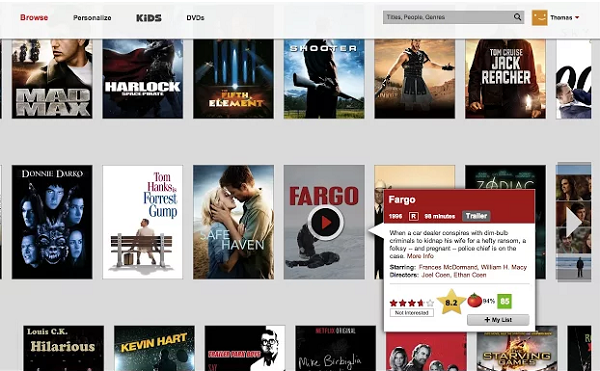Image resolution: width=600 pixels, height=371 pixels.
Task: Advance the row with the right arrow
Action: tap(574, 223)
